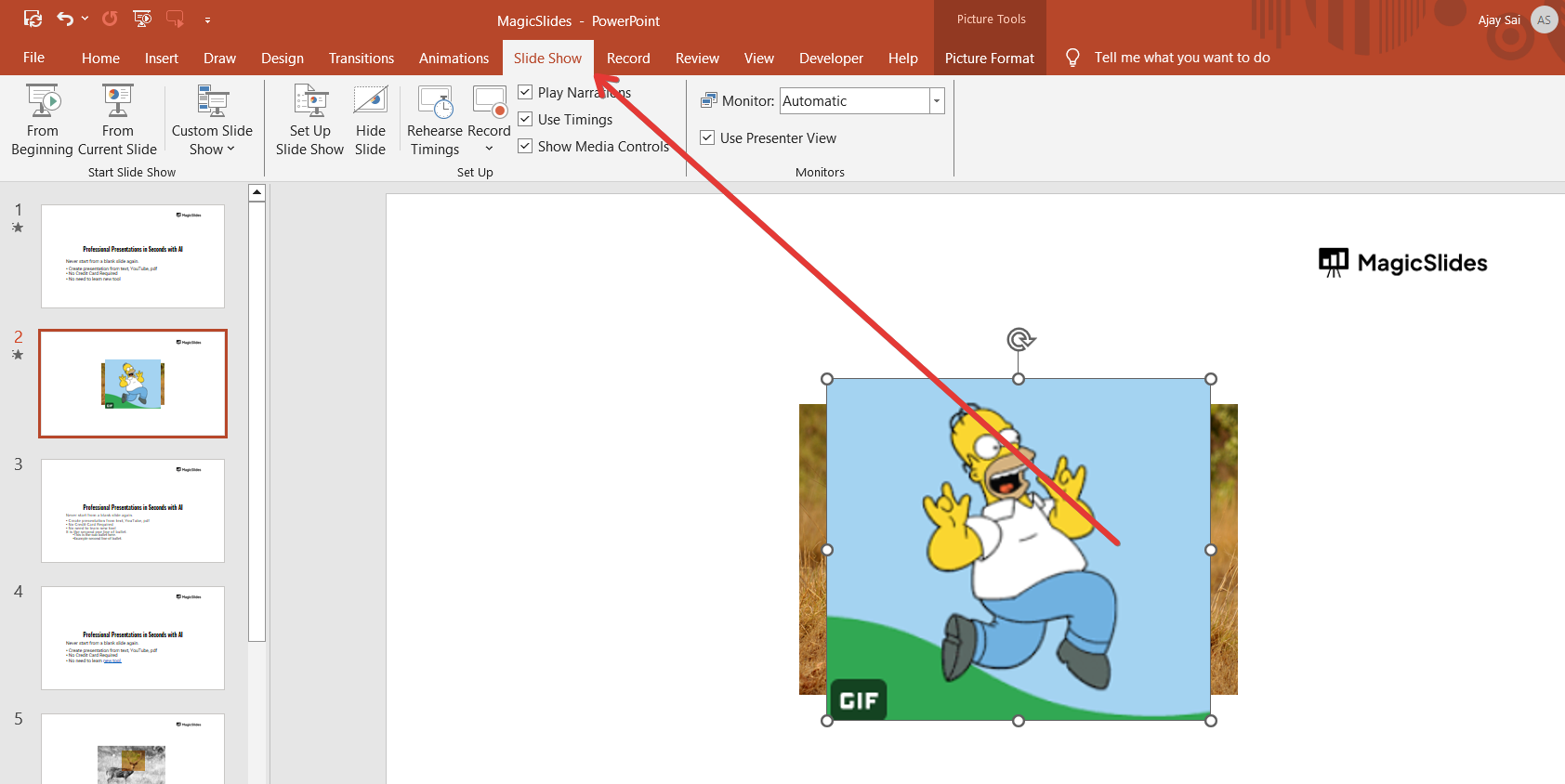Image resolution: width=1565 pixels, height=784 pixels.
Task: Click the Start From Beginning quick access icon
Action: pyautogui.click(x=142, y=19)
